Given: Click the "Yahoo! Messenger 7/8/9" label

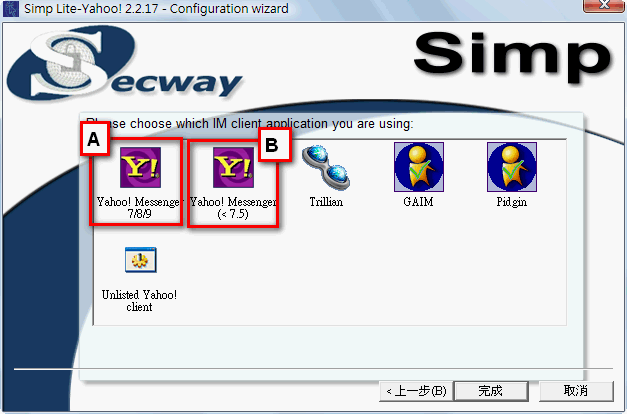Looking at the screenshot, I should pos(139,208).
